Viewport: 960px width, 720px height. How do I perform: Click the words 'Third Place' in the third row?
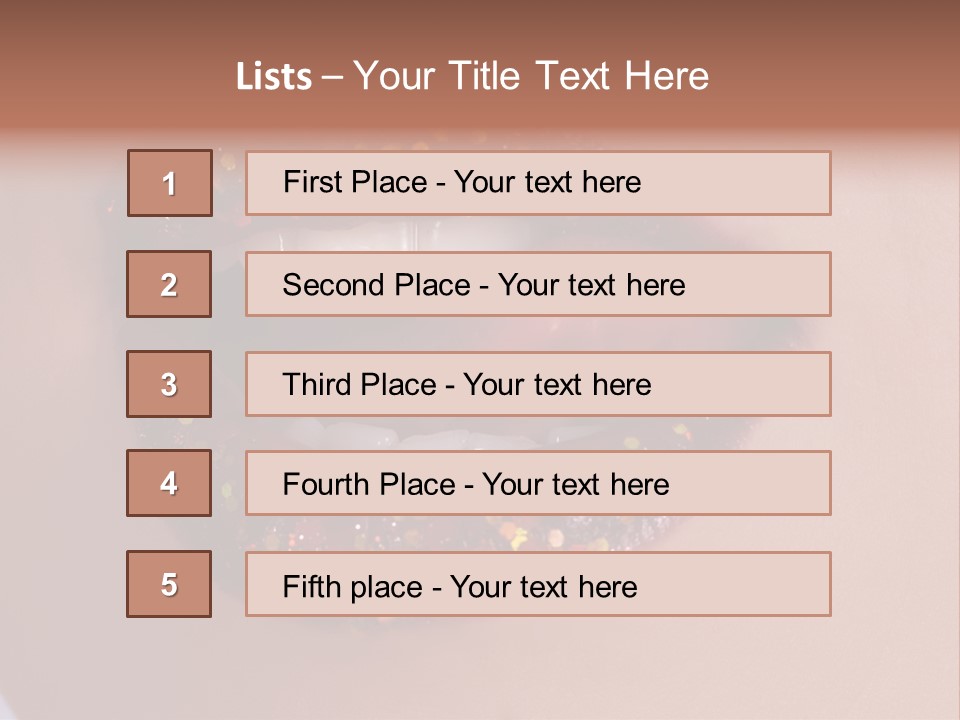pos(359,384)
